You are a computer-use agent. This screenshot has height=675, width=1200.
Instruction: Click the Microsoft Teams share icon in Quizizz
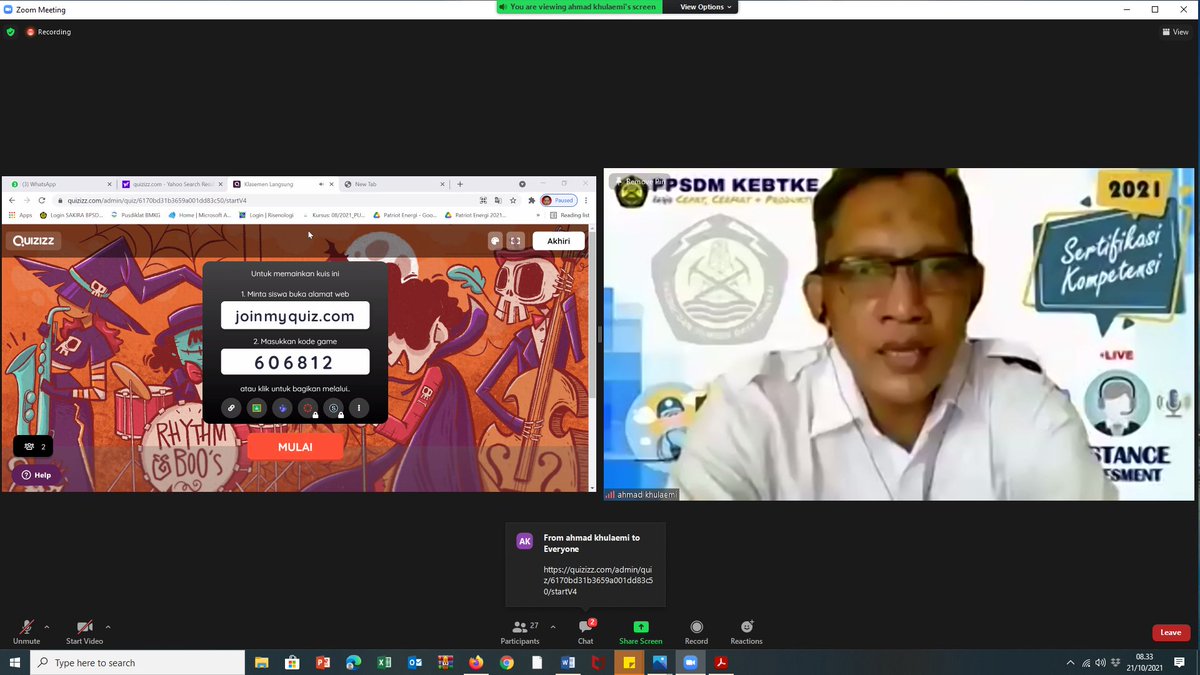[x=282, y=408]
